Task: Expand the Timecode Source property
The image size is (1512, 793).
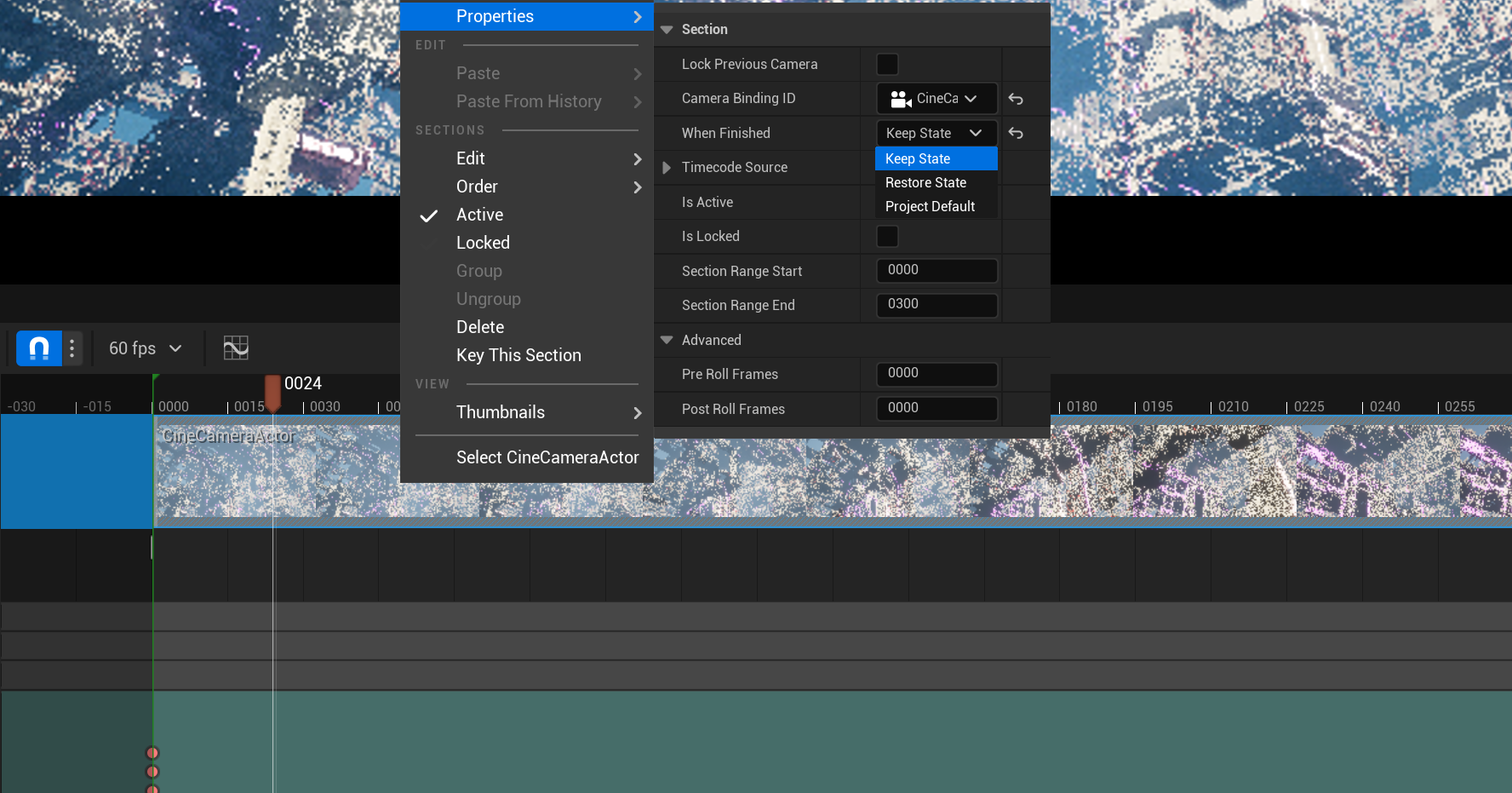Action: click(x=667, y=168)
